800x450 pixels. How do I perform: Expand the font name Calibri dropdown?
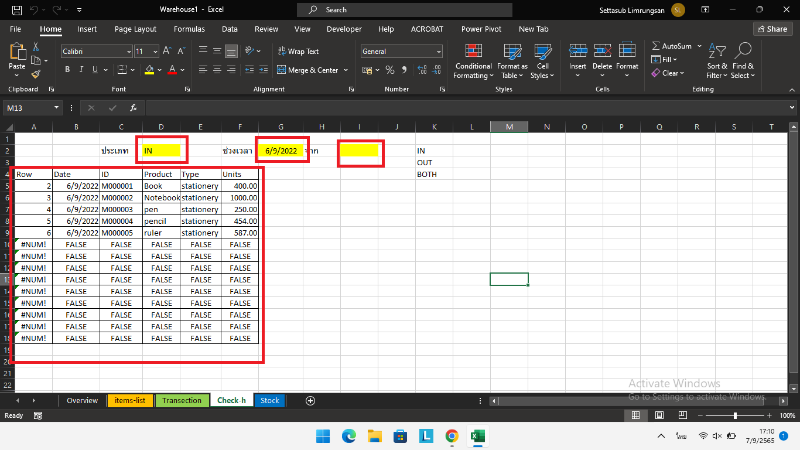(x=127, y=51)
